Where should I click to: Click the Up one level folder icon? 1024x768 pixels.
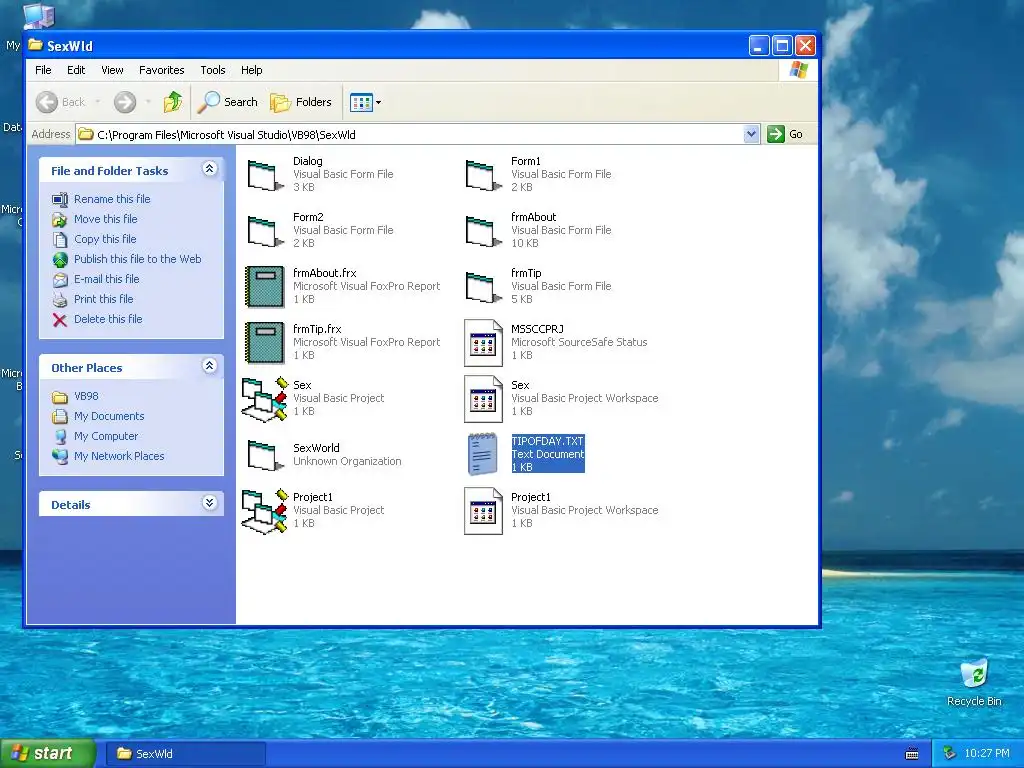click(x=172, y=102)
